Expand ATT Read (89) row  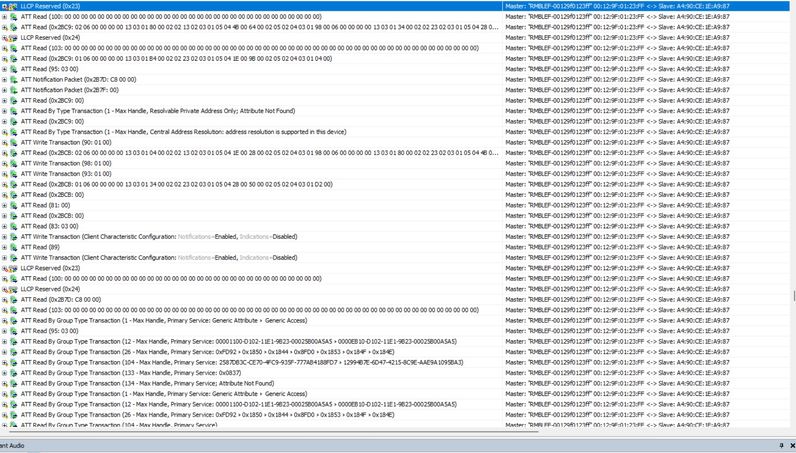tap(4, 247)
